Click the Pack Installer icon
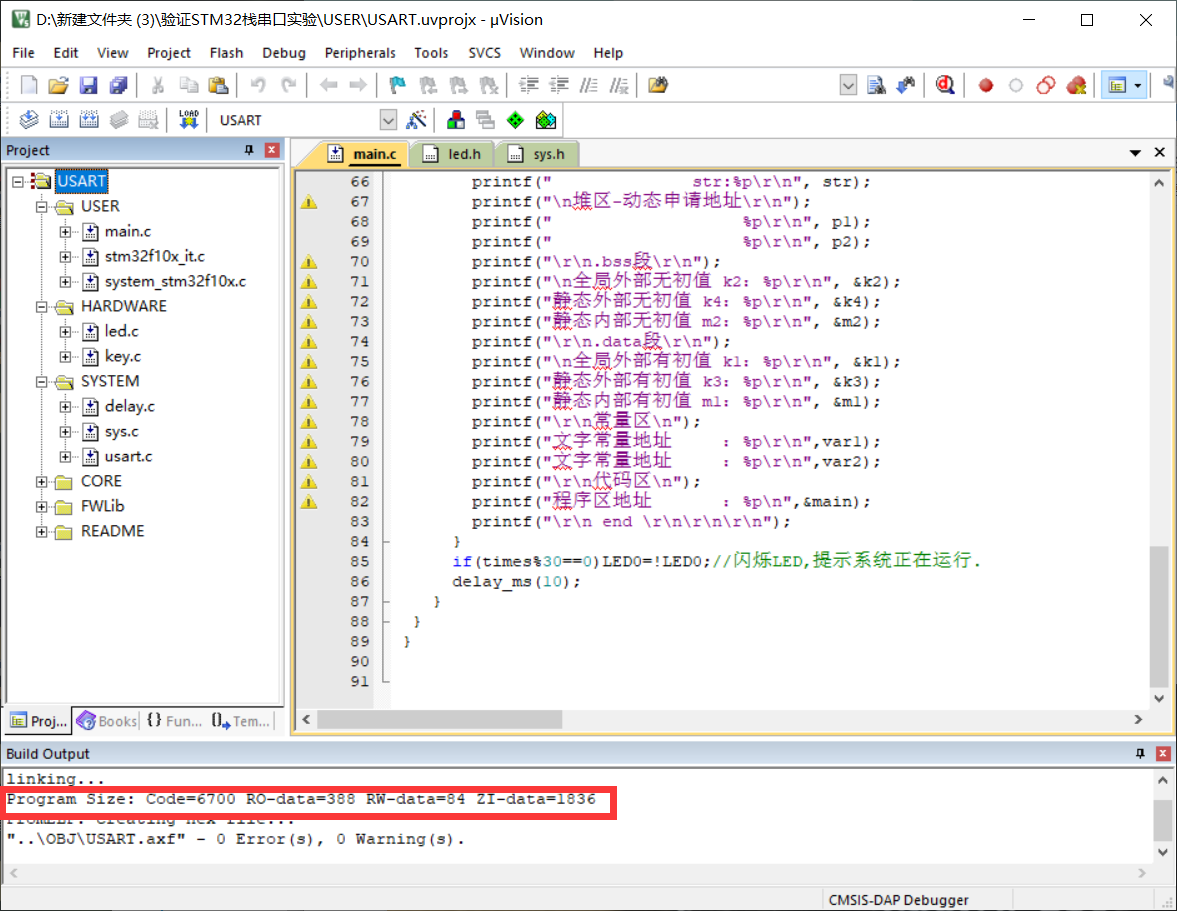The image size is (1177, 911). (546, 119)
